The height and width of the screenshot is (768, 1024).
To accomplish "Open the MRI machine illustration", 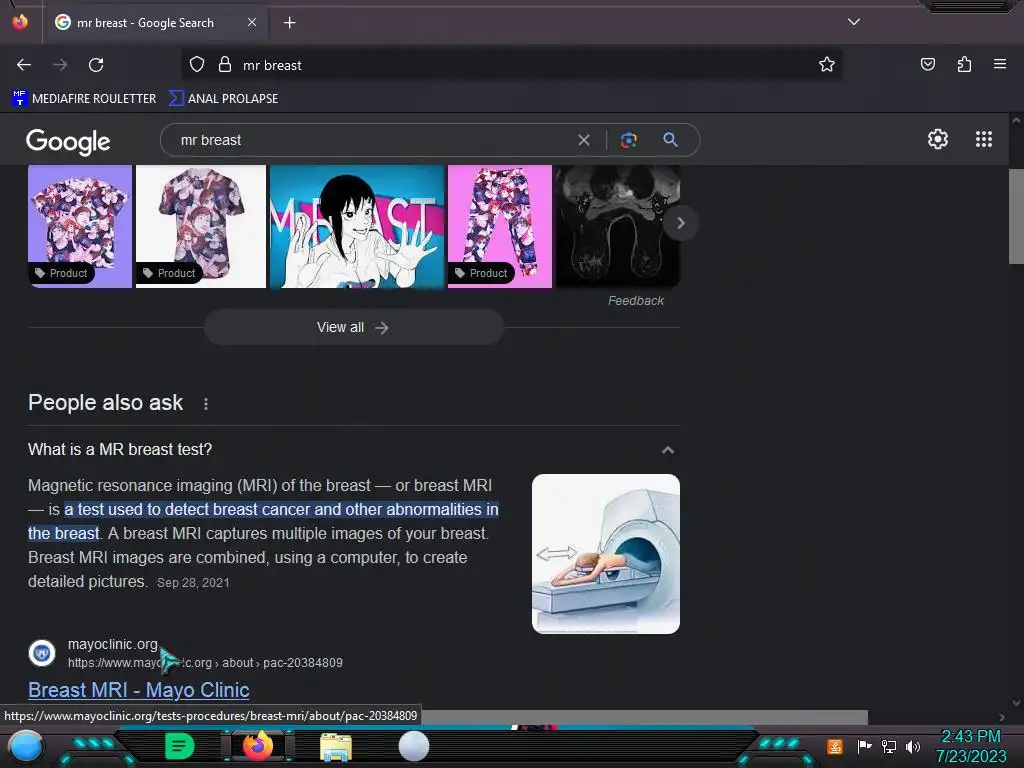I will (605, 554).
